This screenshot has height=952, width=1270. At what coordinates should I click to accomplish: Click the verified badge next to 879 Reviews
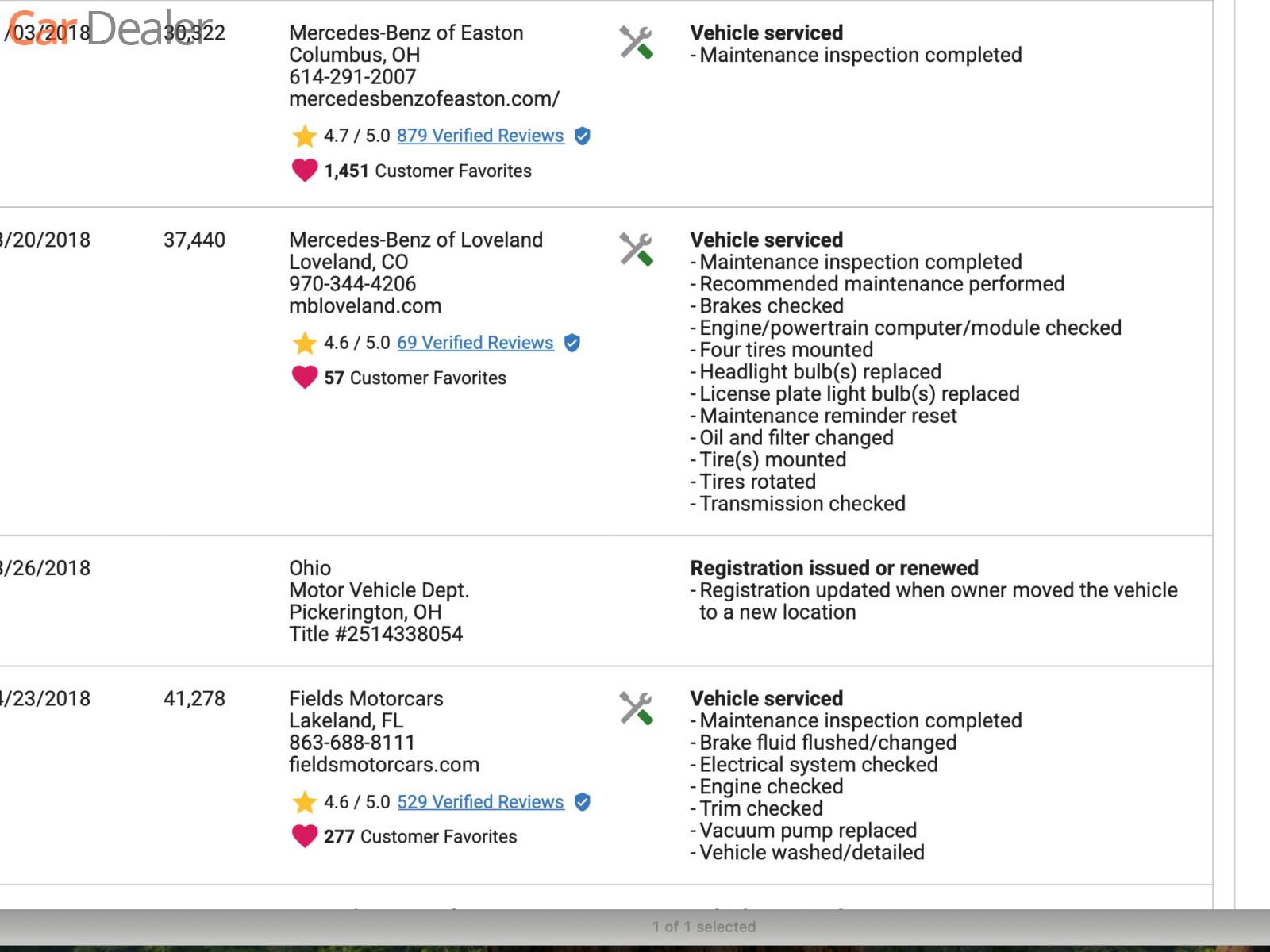click(x=583, y=136)
